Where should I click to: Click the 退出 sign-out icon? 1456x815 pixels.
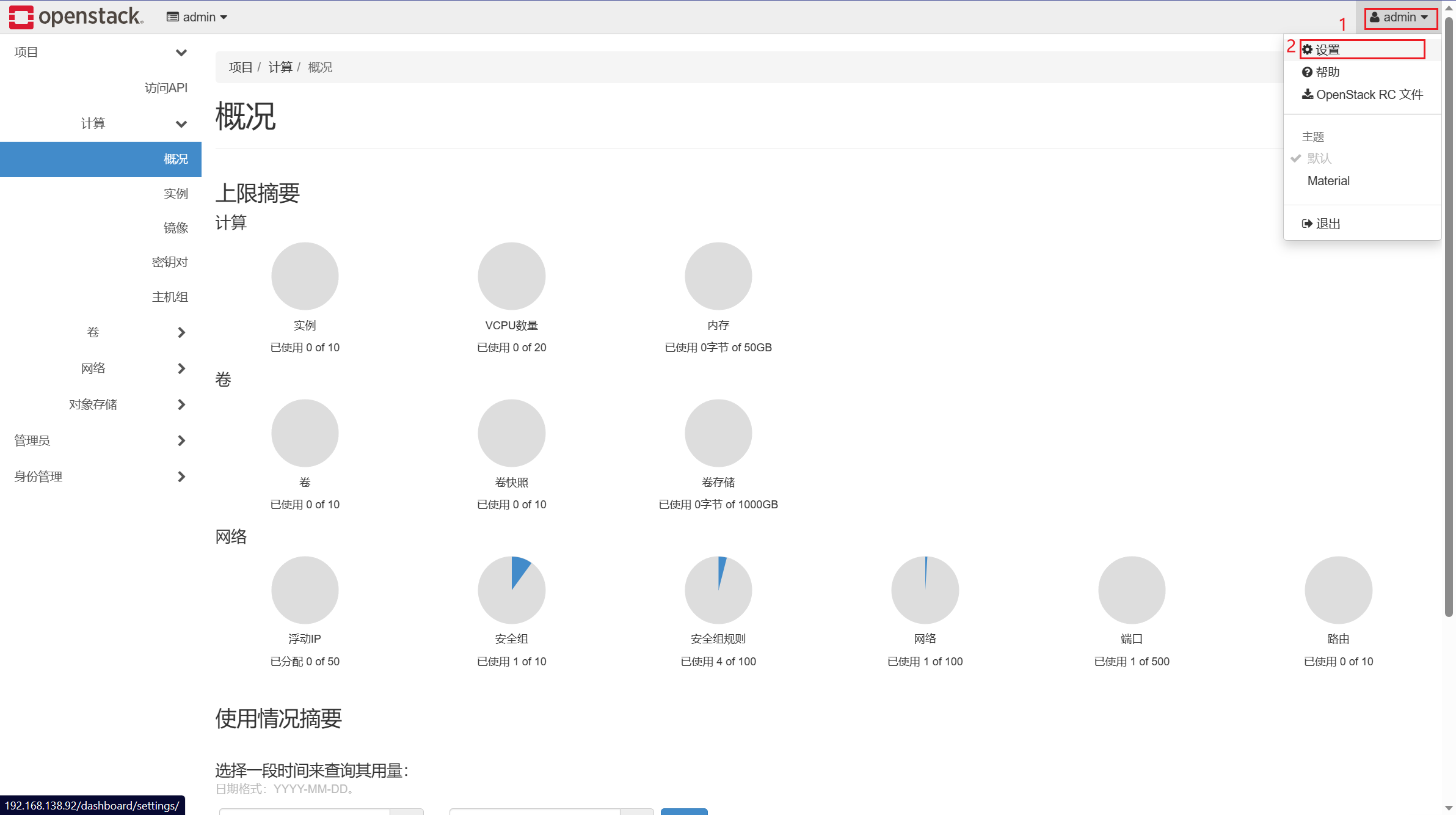(x=1307, y=224)
